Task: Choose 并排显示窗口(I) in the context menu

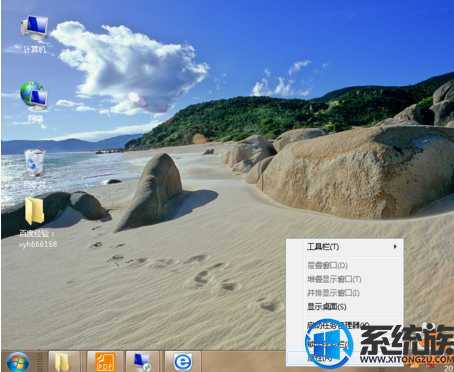Action: click(345, 293)
